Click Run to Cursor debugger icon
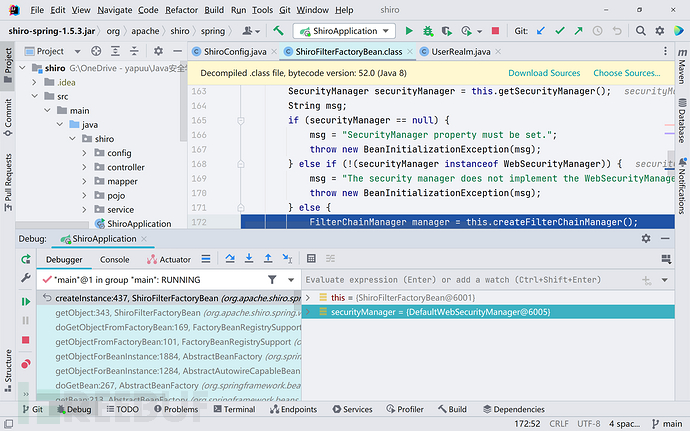Viewport: 690px width, 431px height. click(x=287, y=258)
